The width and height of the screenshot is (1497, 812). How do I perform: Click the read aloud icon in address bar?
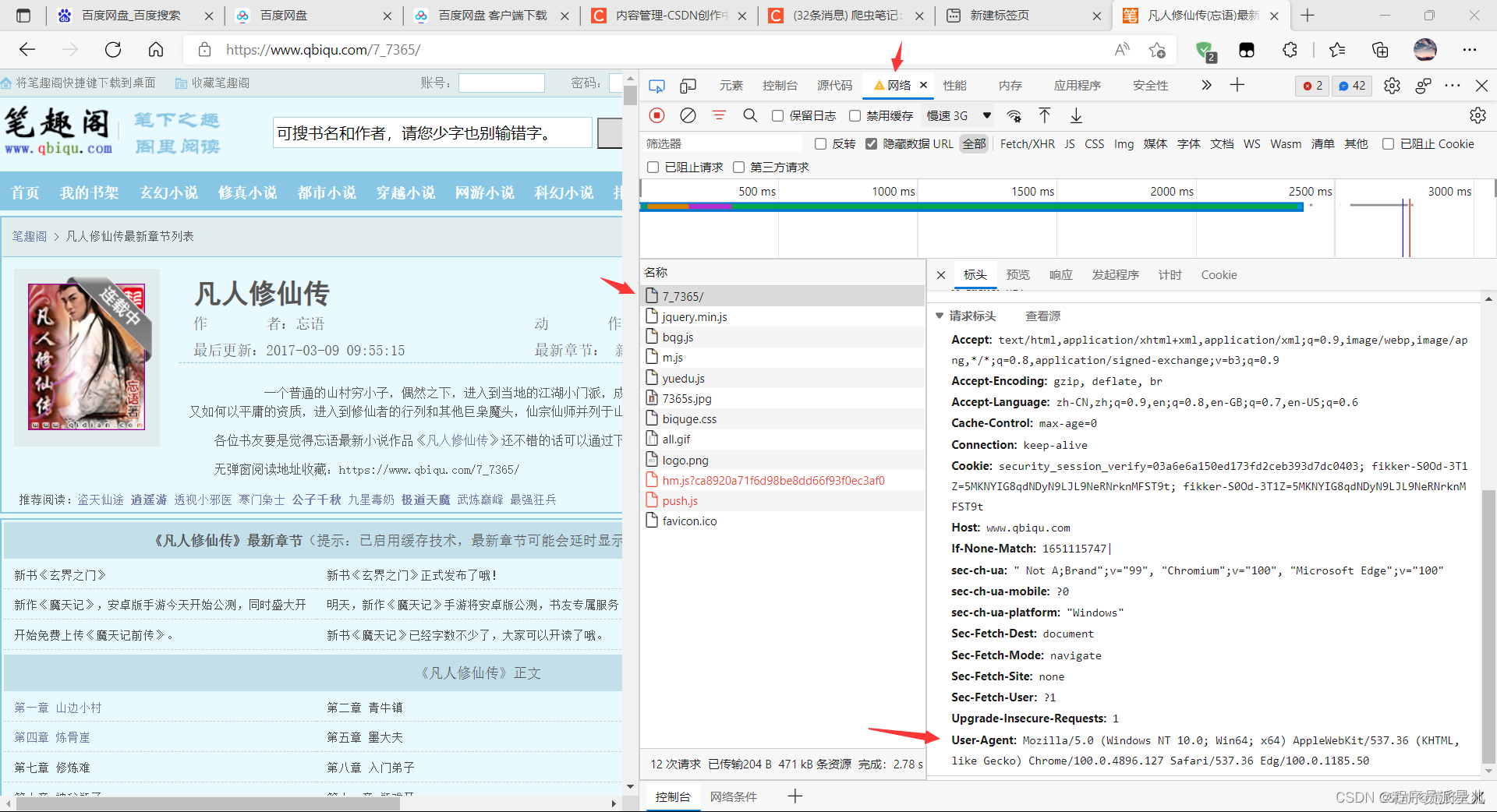(x=1122, y=50)
